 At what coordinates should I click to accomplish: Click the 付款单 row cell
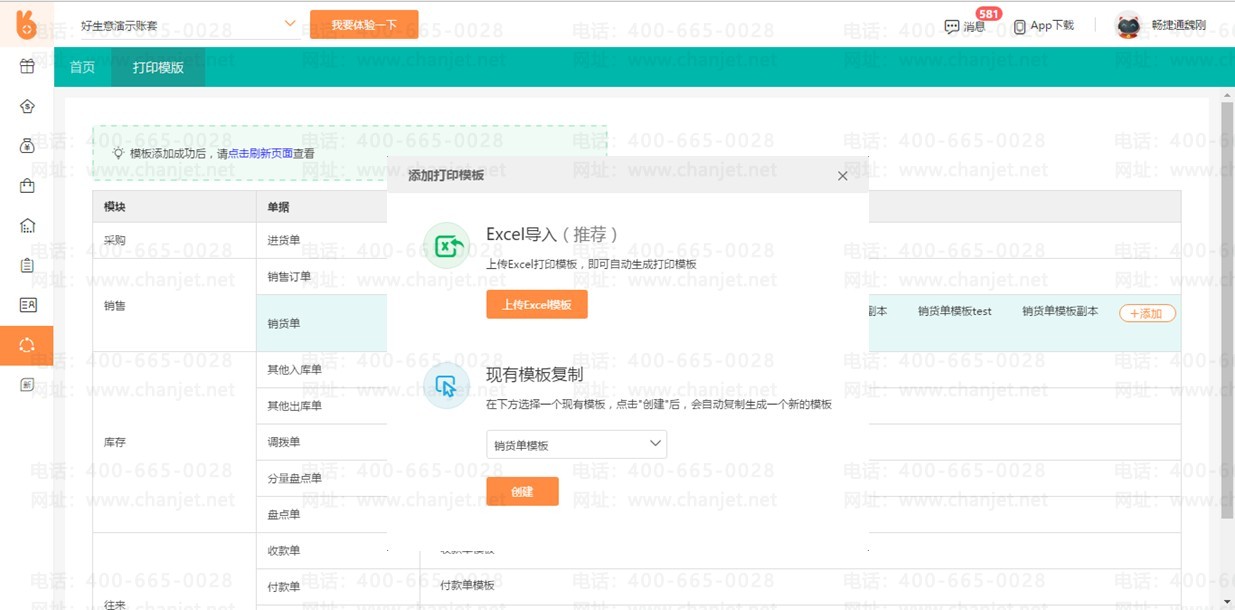click(284, 587)
